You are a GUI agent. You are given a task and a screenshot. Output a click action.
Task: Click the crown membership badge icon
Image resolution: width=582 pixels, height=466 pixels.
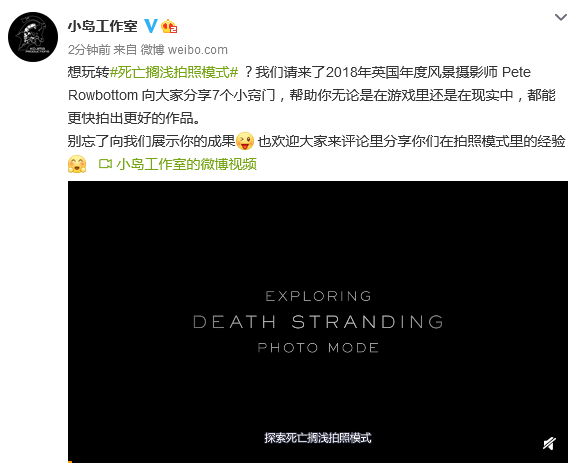click(169, 26)
